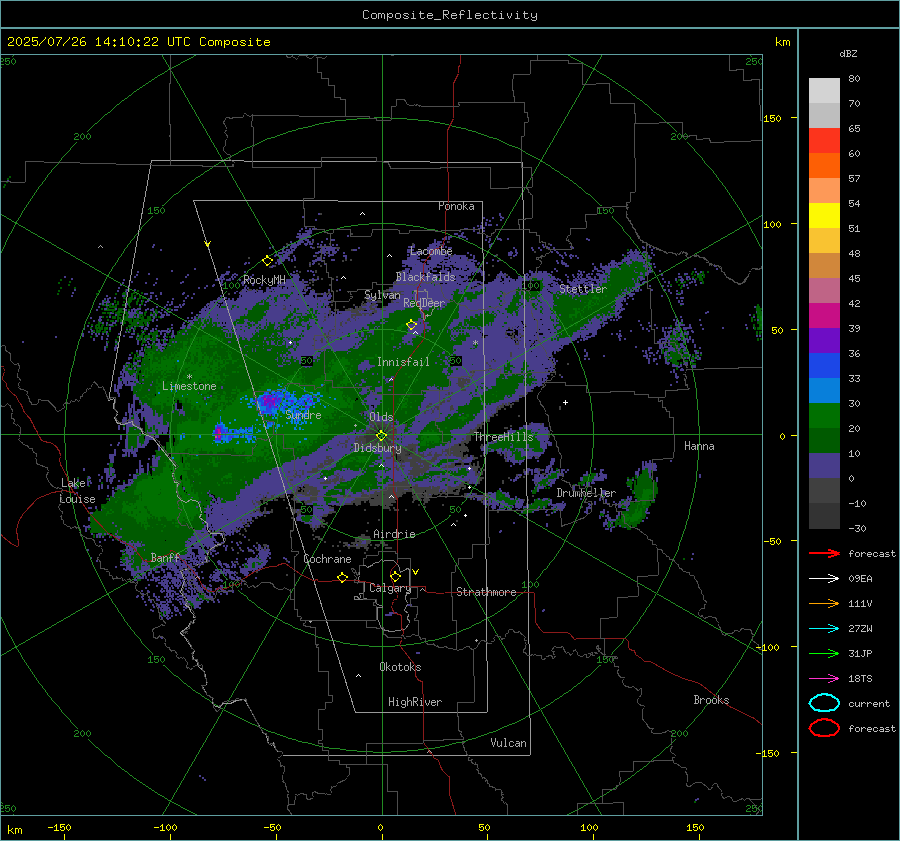The width and height of the screenshot is (900, 841).
Task: Click the radar site diamond between Olds and Didsbury
Action: click(x=382, y=435)
